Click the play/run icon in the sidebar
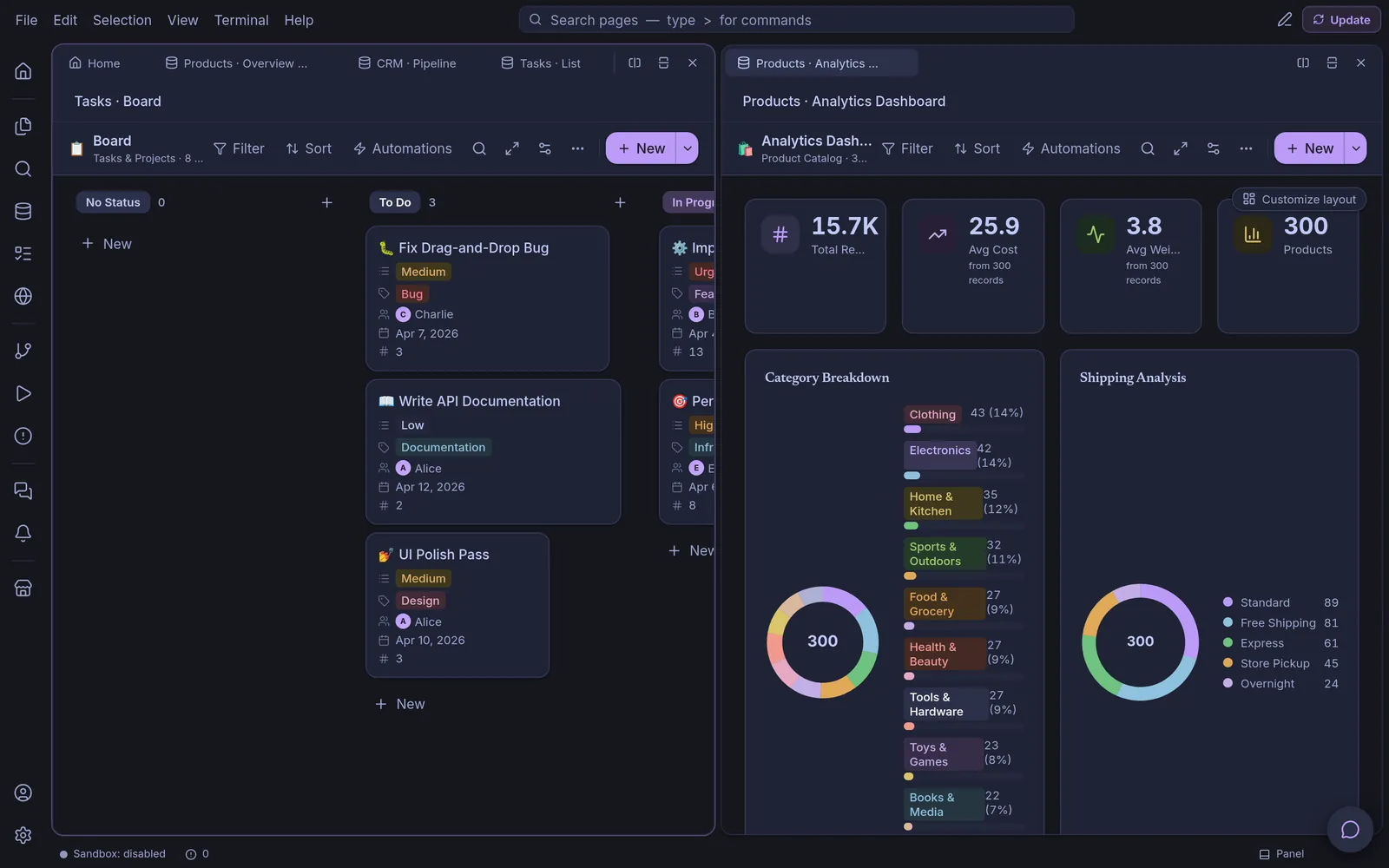The width and height of the screenshot is (1389, 868). [x=23, y=393]
